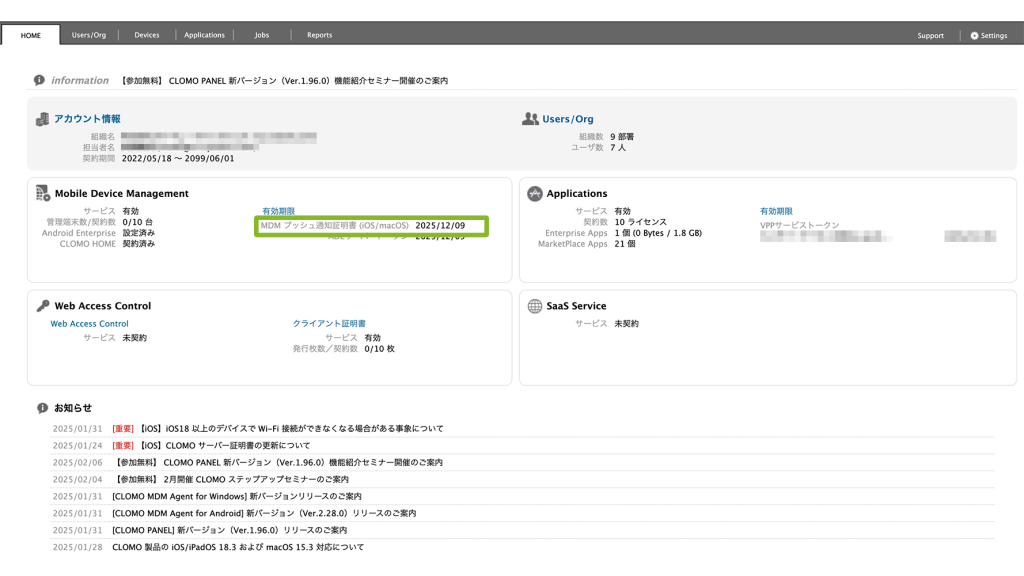The height and width of the screenshot is (576, 1024).
Task: Click the Applications panel icon
Action: (x=534, y=193)
